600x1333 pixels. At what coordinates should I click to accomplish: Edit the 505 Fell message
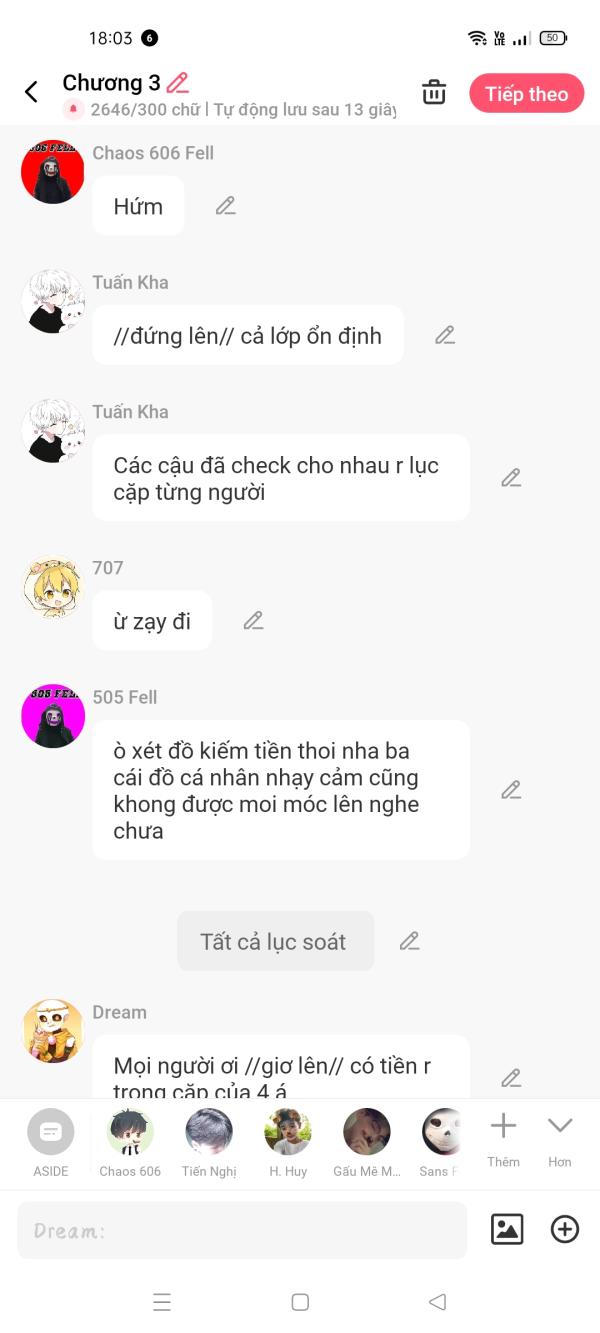511,790
